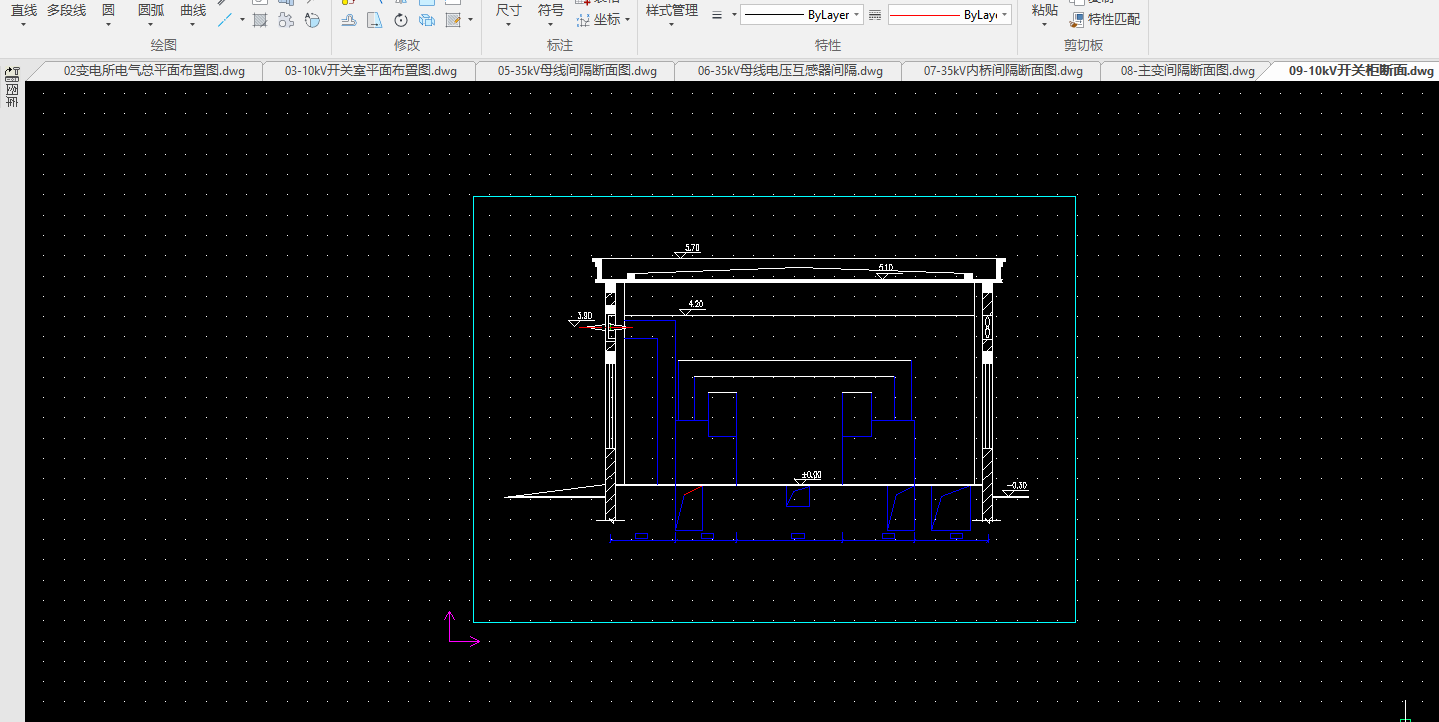Switch to 07-35kV内桥间隔断面图.dwg tab
Viewport: 1439px width, 722px height.
click(x=1003, y=71)
